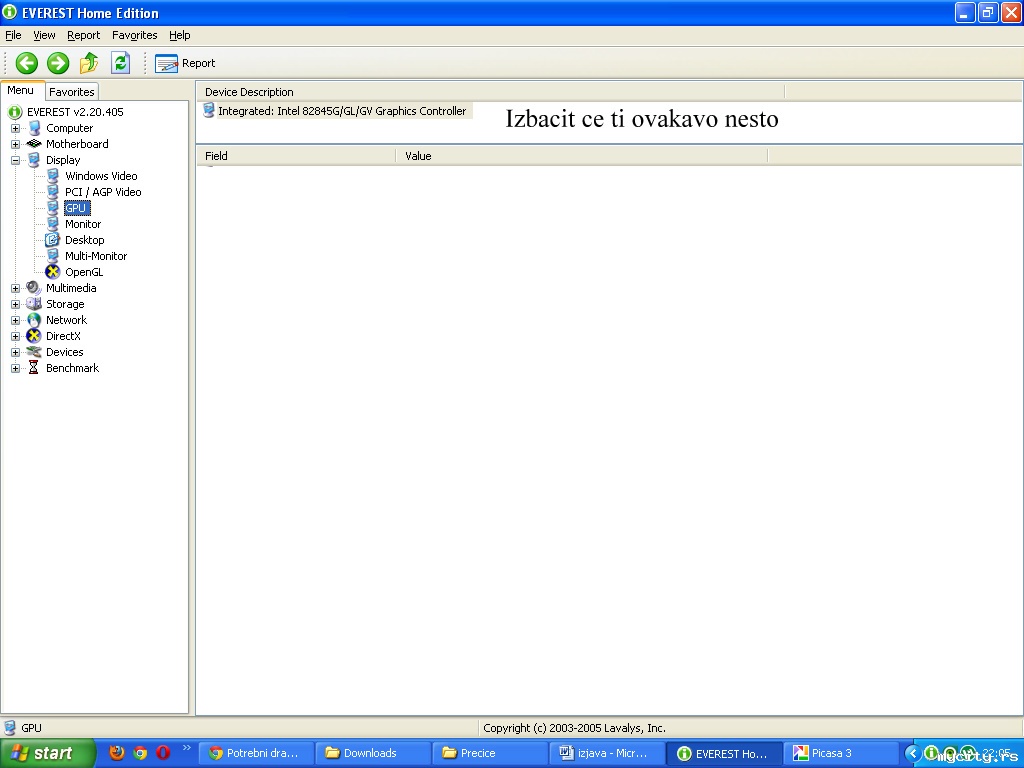Switch to the Favorites tab
Screen dimensions: 1024x768
tap(72, 92)
